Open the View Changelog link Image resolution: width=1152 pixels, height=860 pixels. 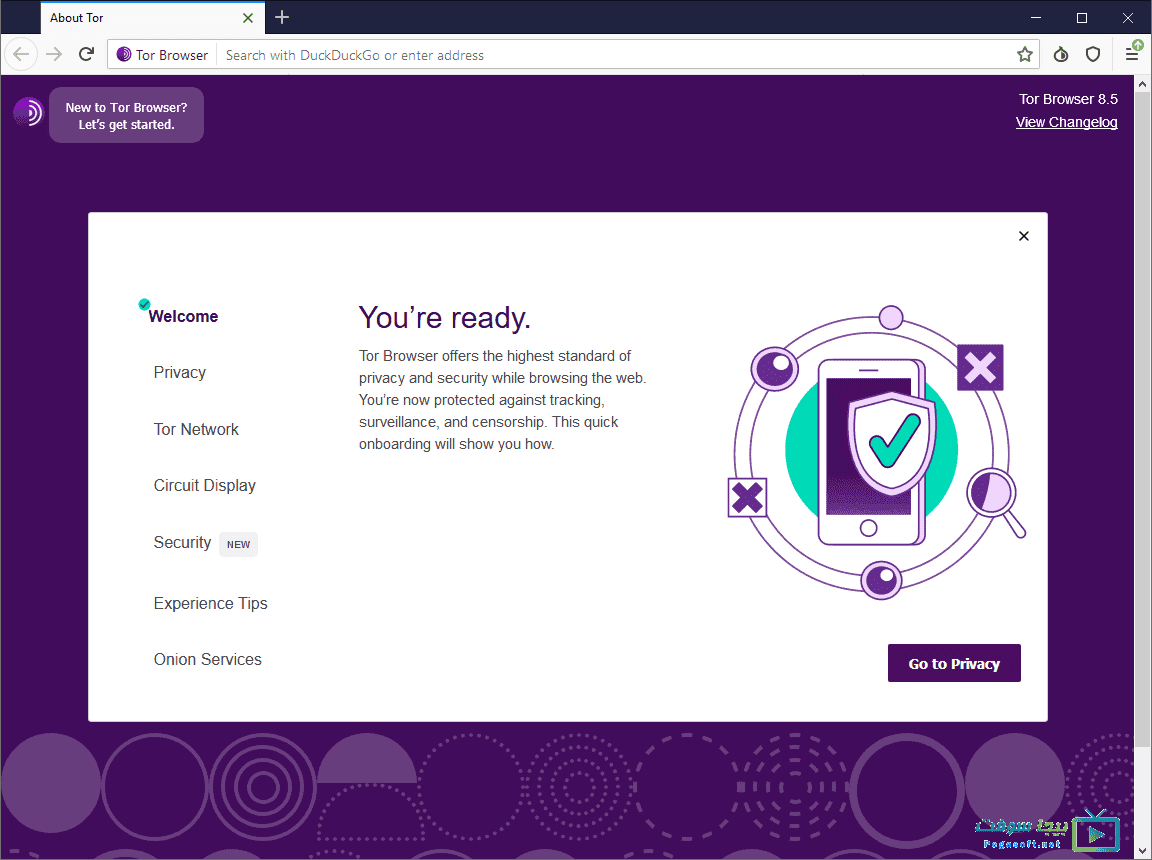click(x=1066, y=122)
